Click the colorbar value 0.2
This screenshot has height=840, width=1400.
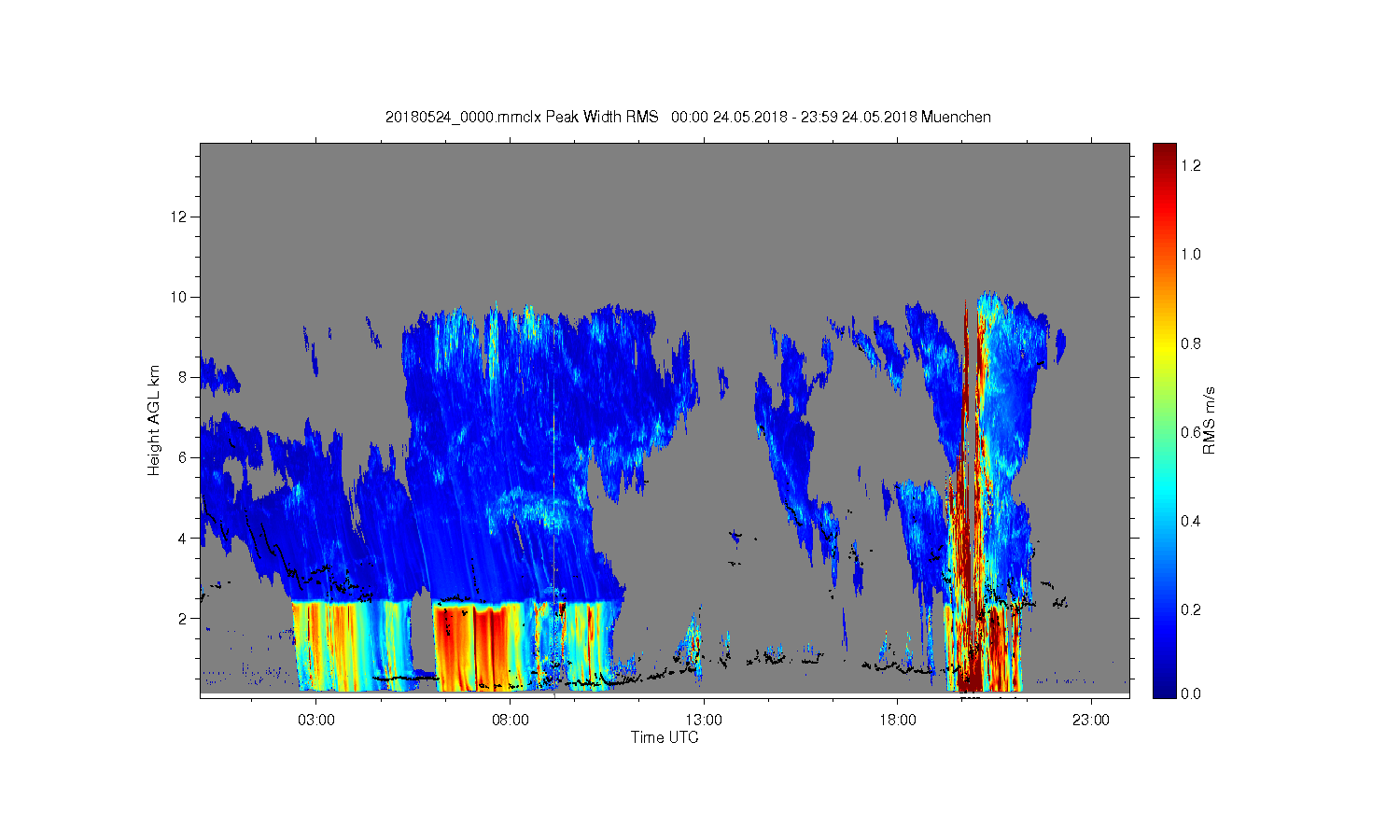[1191, 609]
